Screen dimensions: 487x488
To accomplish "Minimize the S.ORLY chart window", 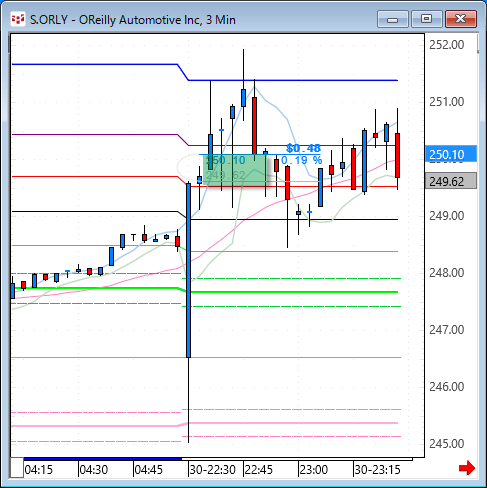I will 393,19.
